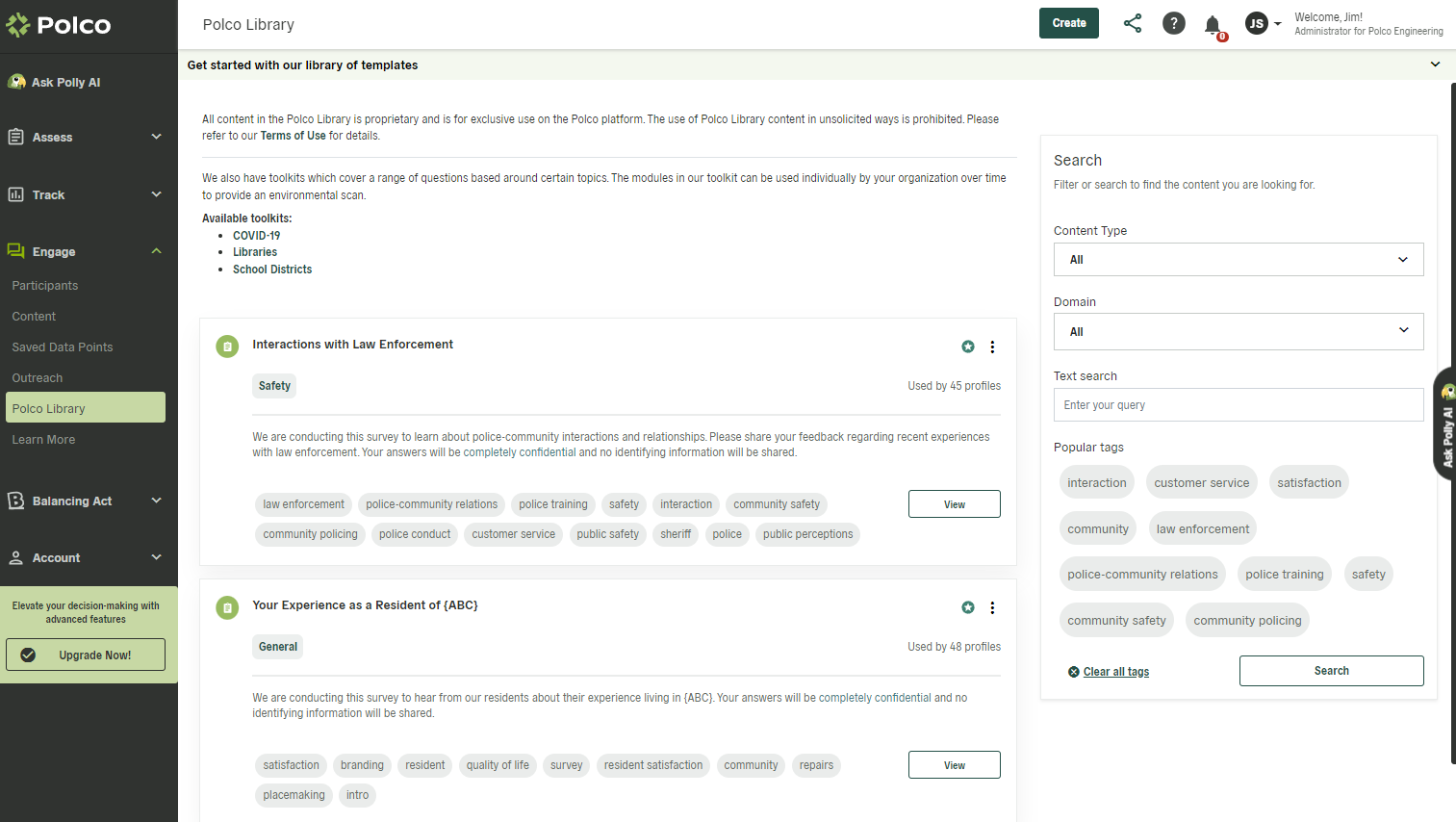The height and width of the screenshot is (822, 1456).
Task: Click the public perceptions tag
Action: [808, 534]
